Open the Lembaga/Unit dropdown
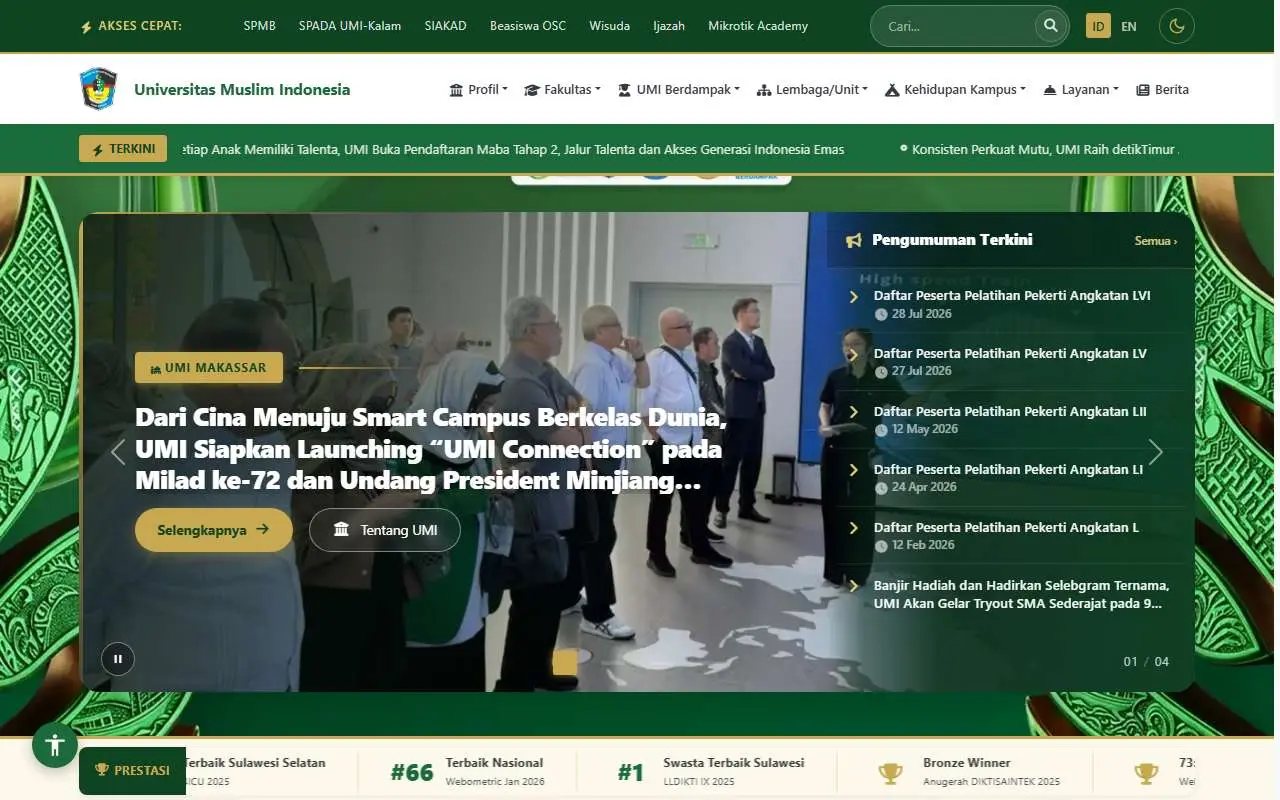 (812, 89)
